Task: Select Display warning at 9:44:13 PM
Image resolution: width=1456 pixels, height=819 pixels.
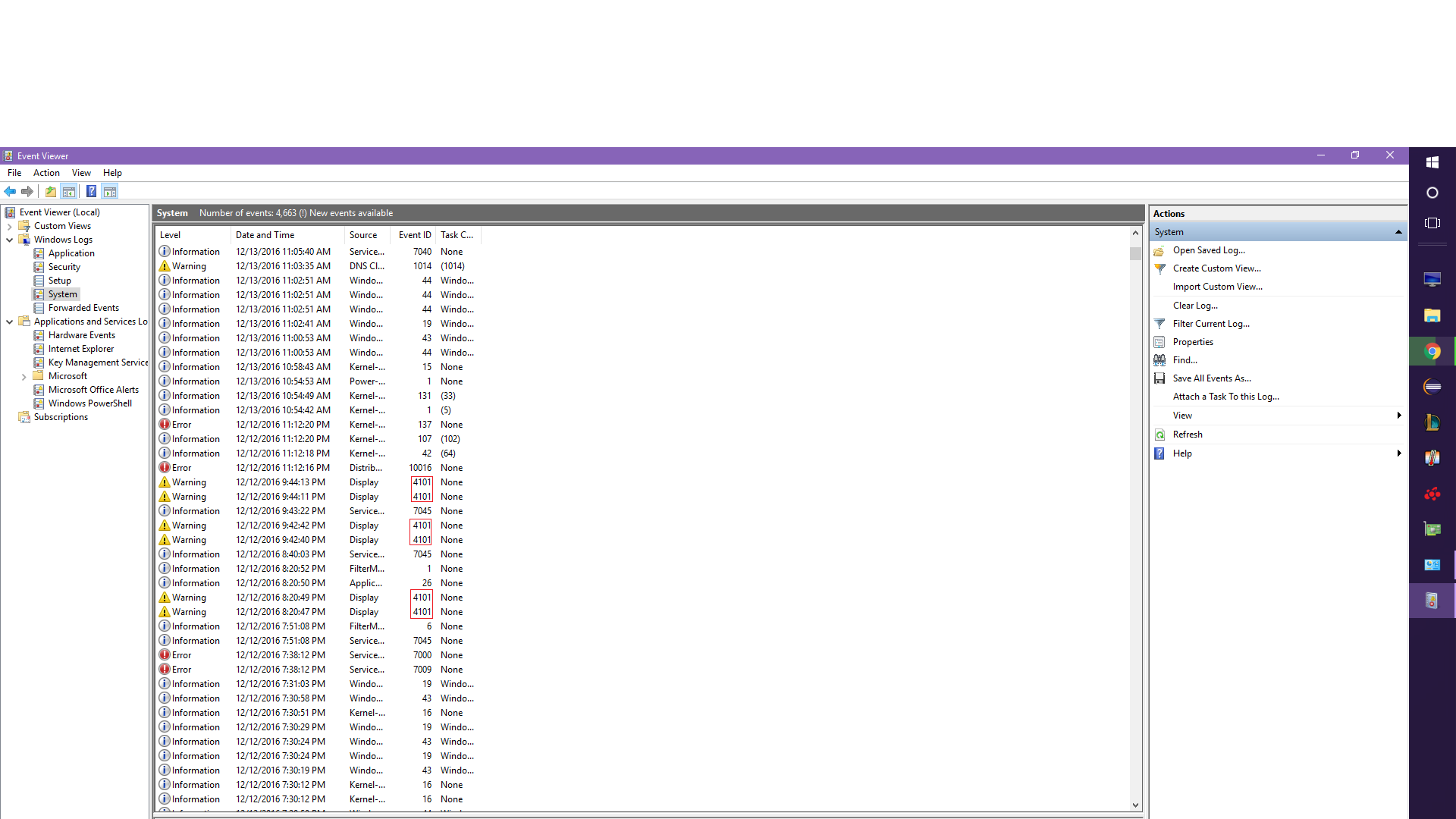Action: click(x=318, y=482)
